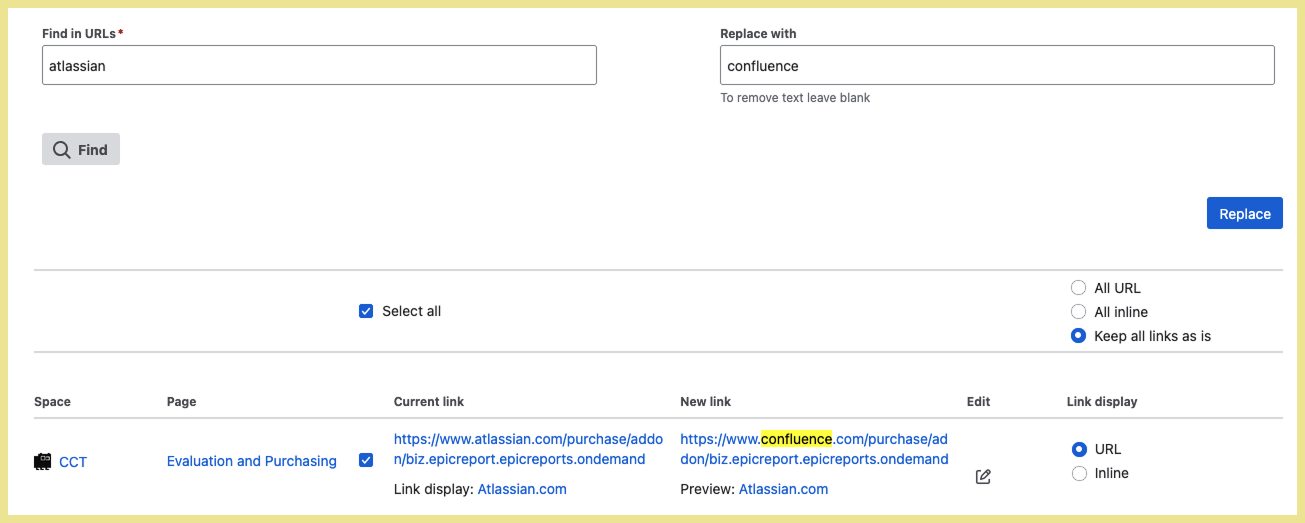Click the Find button
The image size is (1305, 523).
pyautogui.click(x=81, y=149)
